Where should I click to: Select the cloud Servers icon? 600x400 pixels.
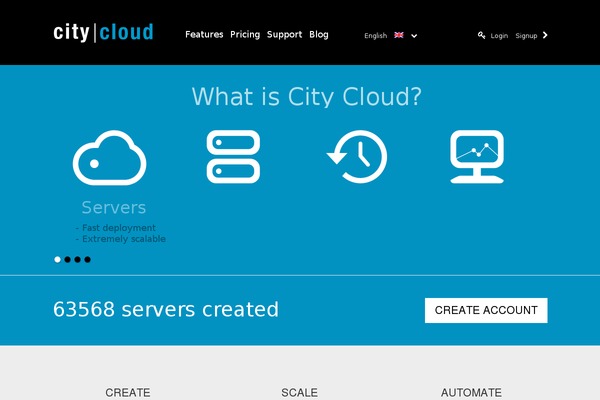[x=109, y=158]
